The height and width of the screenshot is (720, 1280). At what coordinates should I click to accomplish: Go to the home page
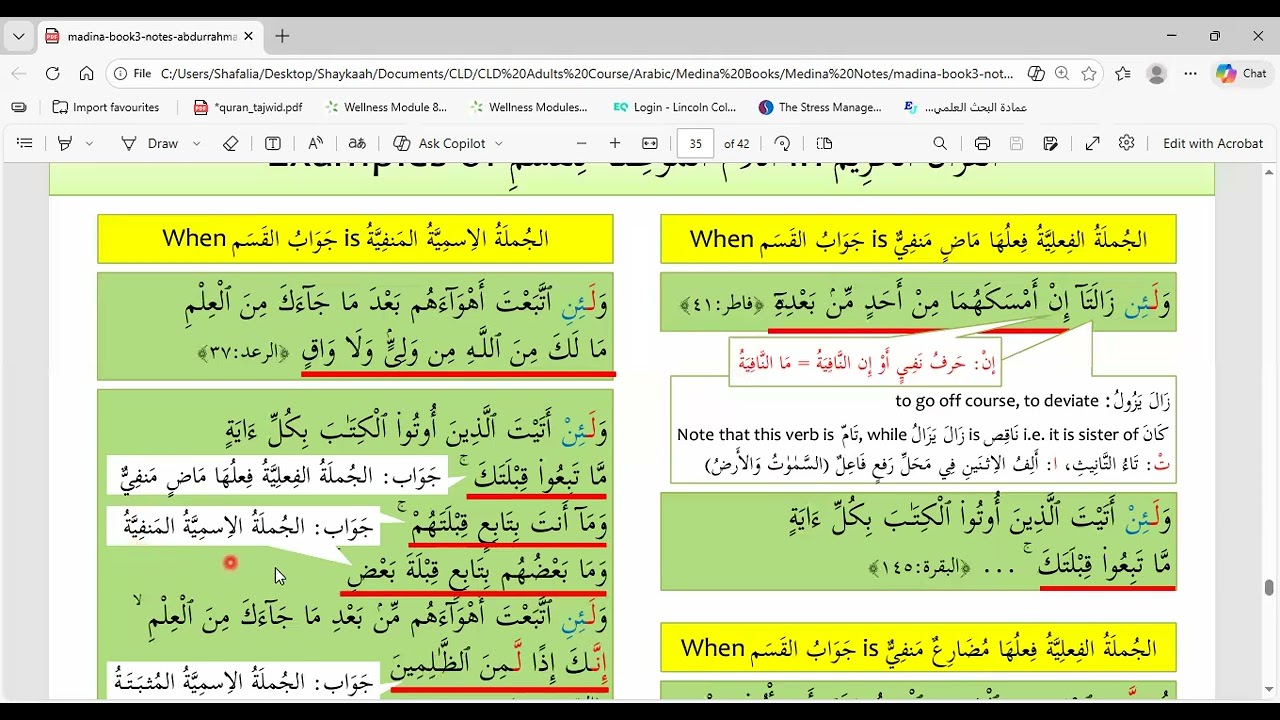coord(86,73)
